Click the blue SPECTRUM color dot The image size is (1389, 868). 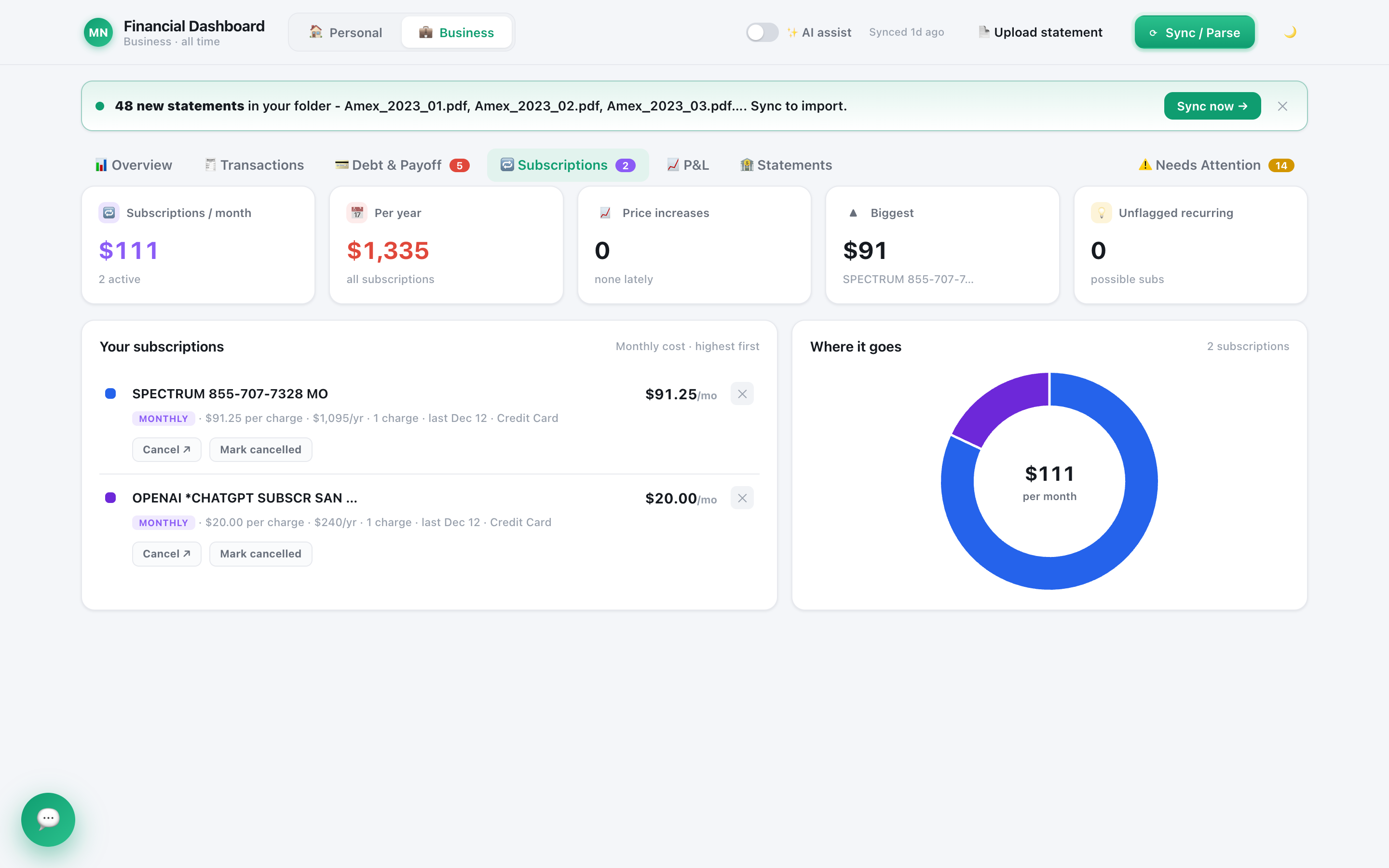(110, 393)
